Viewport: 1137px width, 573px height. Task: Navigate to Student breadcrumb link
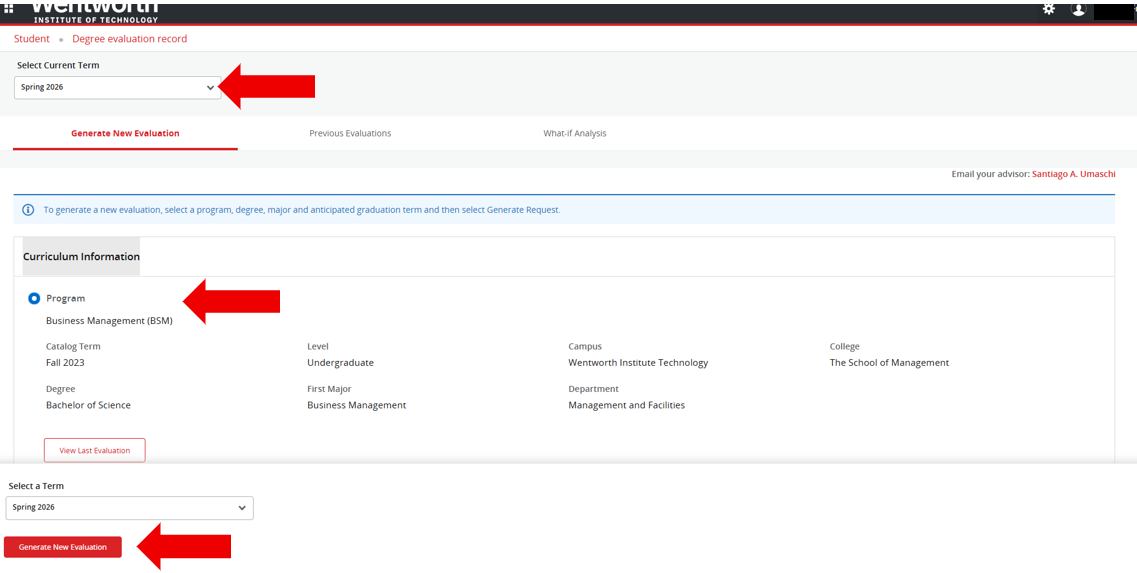point(31,39)
